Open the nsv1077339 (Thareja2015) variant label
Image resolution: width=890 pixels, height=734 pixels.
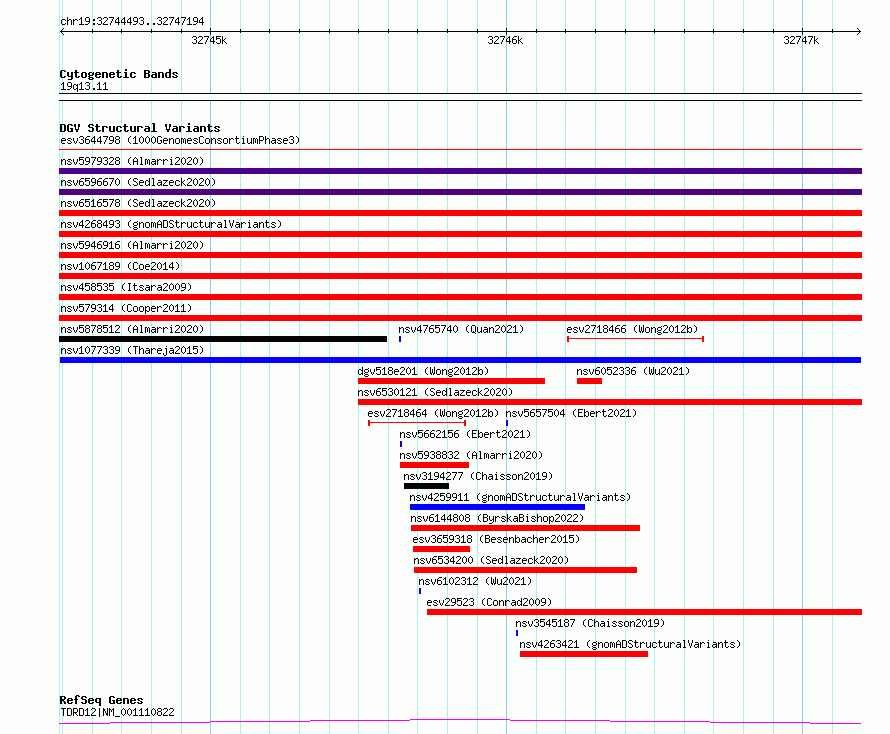tap(132, 350)
